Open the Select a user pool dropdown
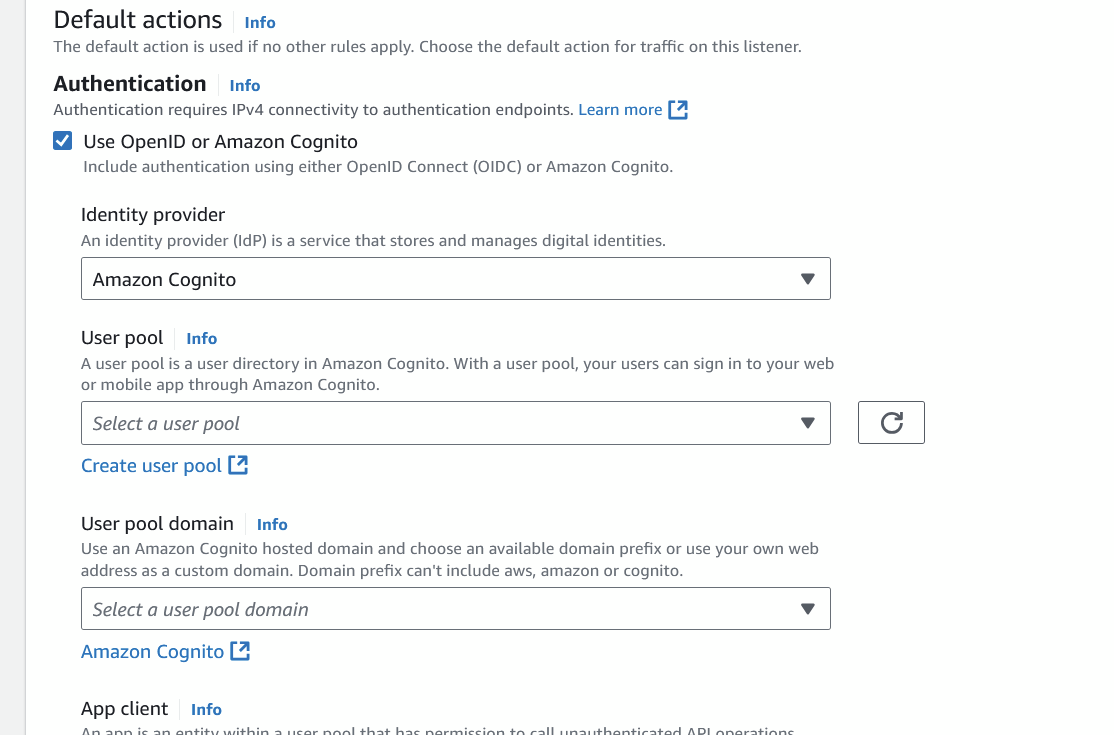This screenshot has width=1114, height=735. tap(455, 423)
